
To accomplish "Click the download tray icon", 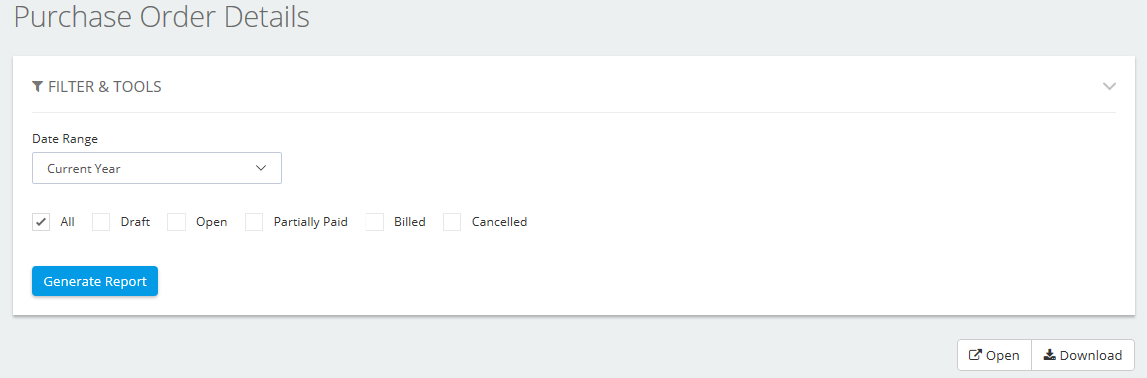I will [1050, 355].
